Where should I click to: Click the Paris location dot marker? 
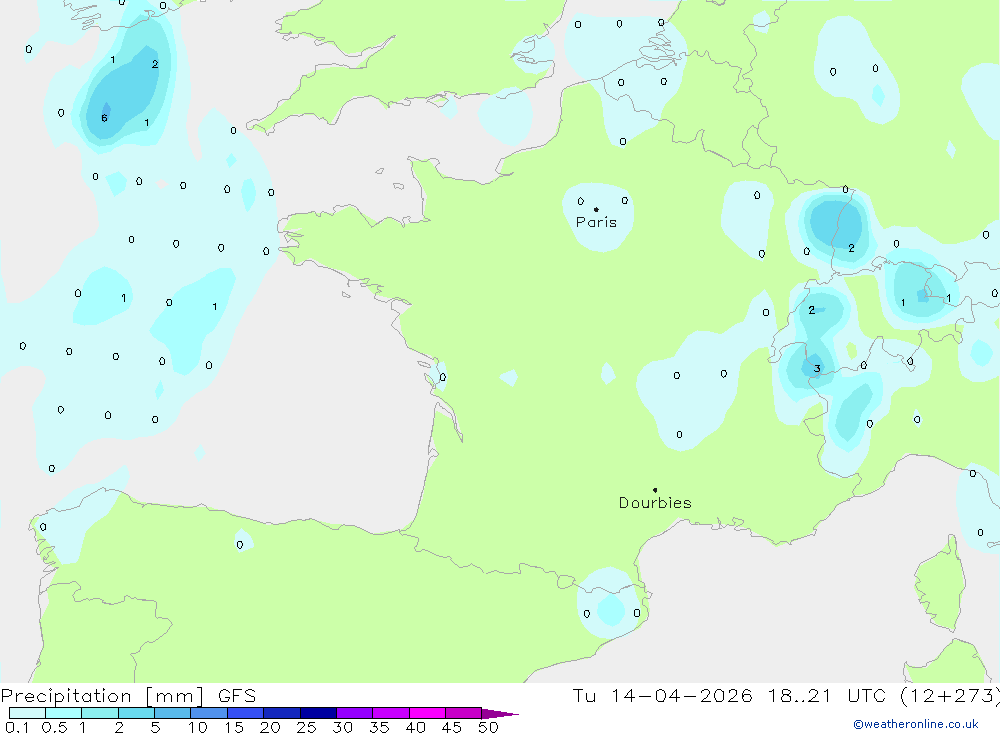[x=596, y=209]
